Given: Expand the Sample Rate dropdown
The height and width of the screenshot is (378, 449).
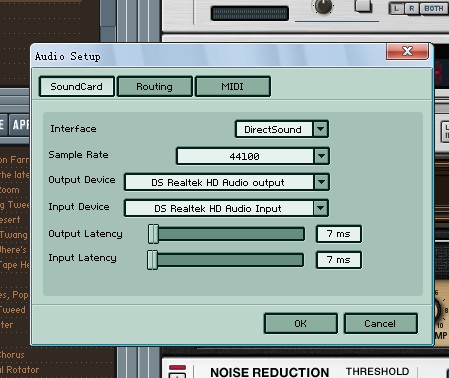Looking at the screenshot, I should [321, 156].
